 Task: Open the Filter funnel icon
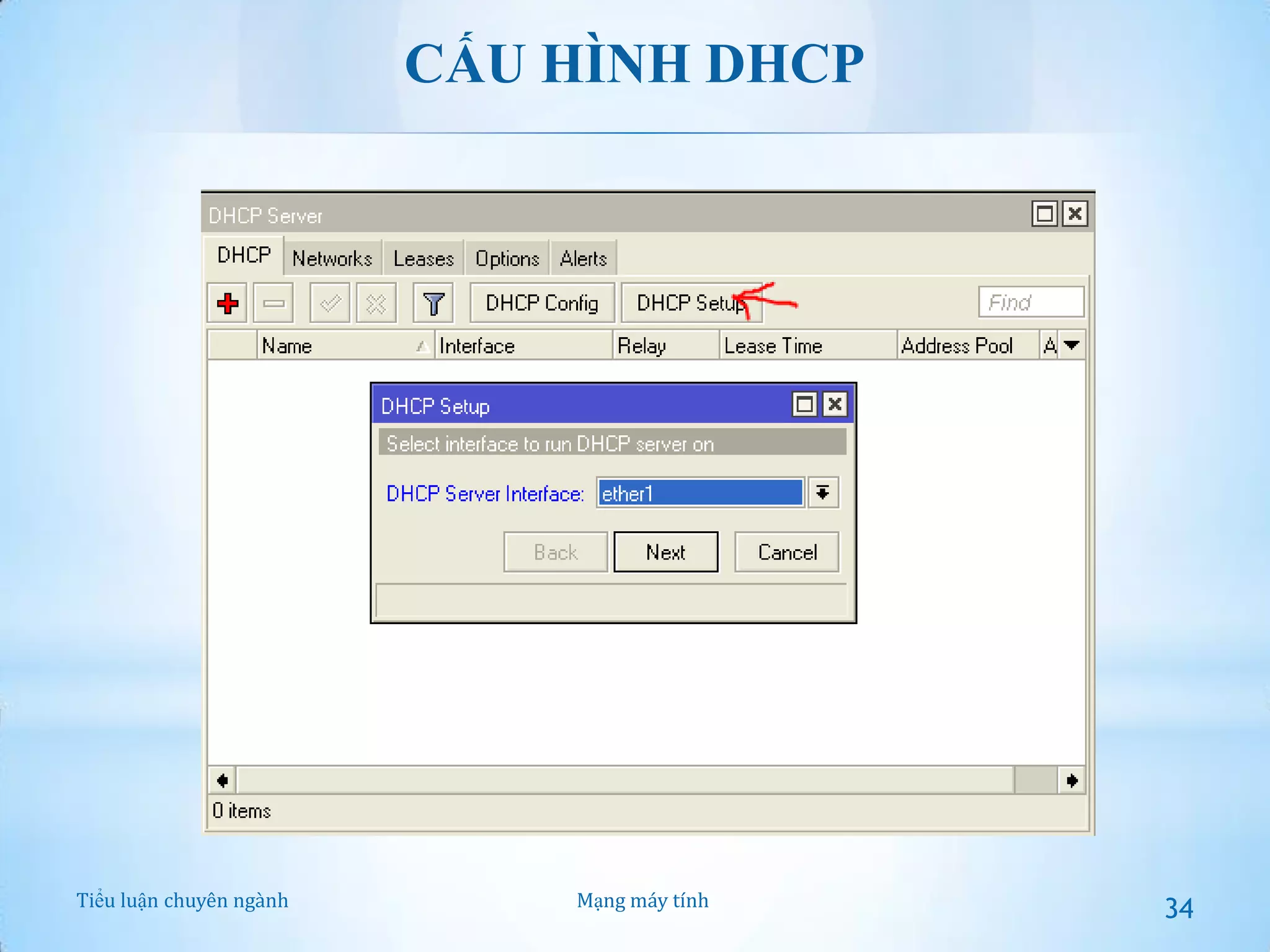[433, 303]
